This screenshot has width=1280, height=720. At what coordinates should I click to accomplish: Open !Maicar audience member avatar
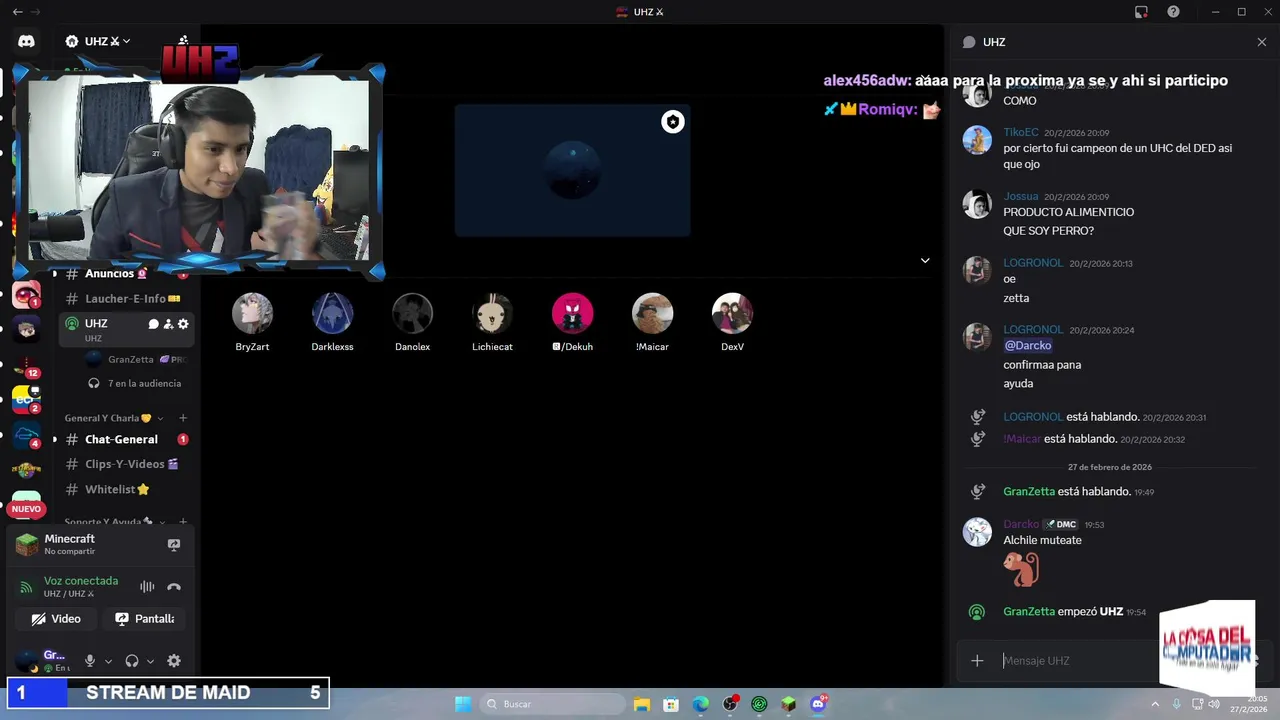tap(652, 313)
